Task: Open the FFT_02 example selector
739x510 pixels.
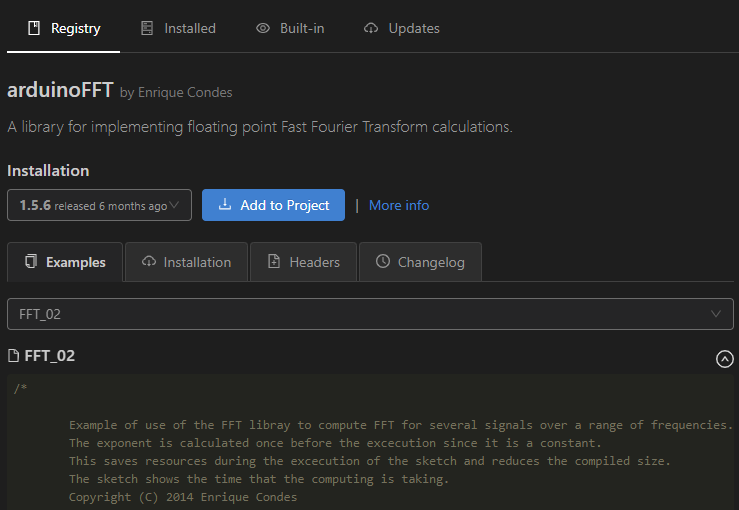Action: (370, 314)
